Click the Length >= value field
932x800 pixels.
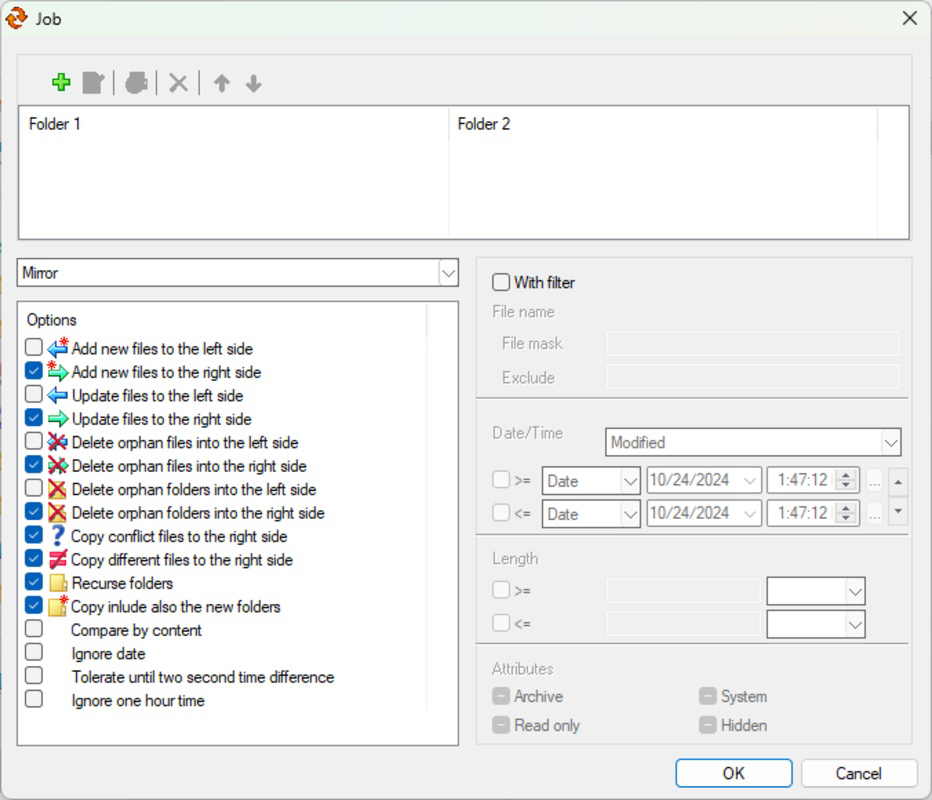[684, 591]
